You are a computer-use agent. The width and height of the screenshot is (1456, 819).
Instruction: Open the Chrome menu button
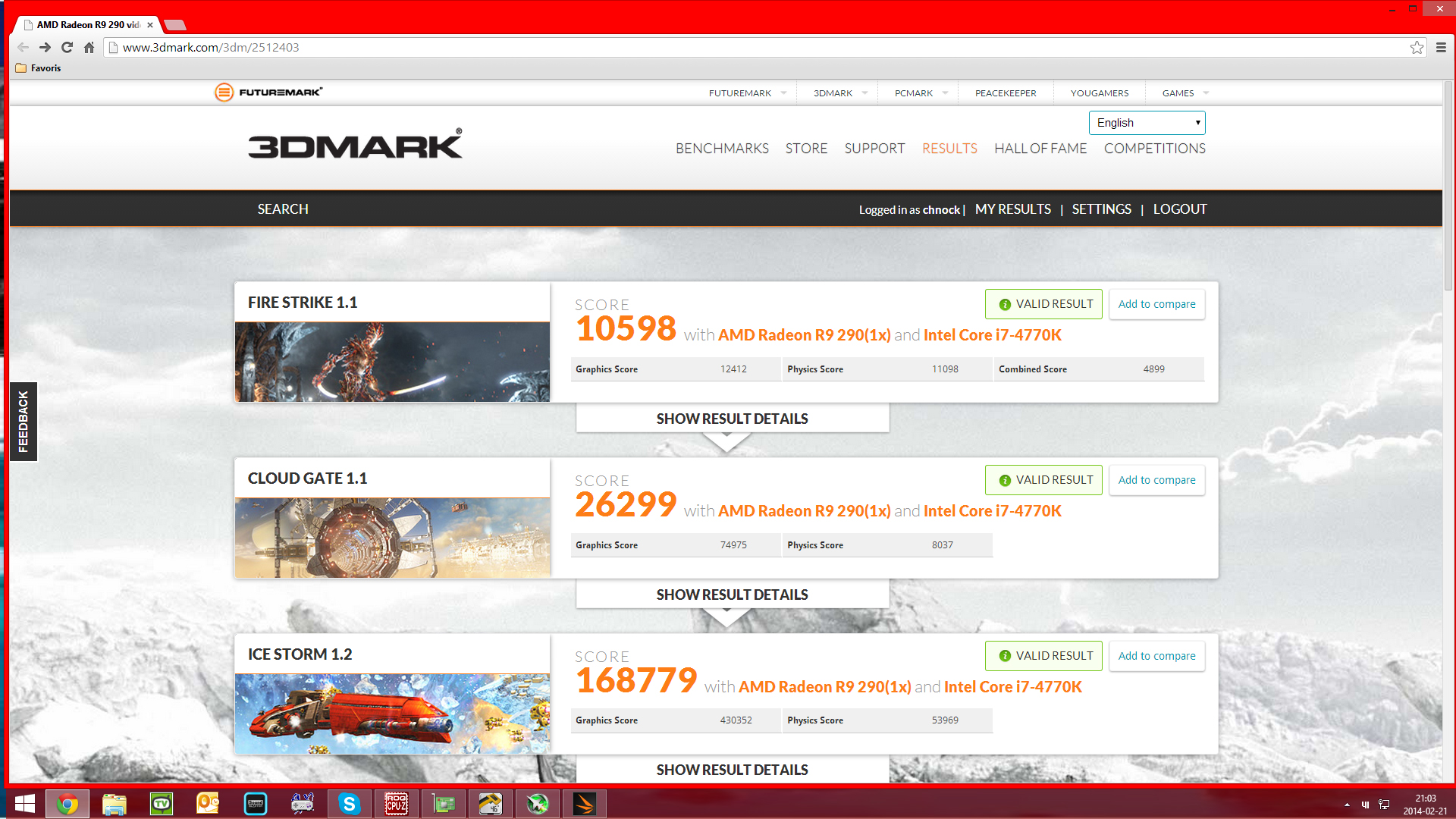tap(1441, 47)
